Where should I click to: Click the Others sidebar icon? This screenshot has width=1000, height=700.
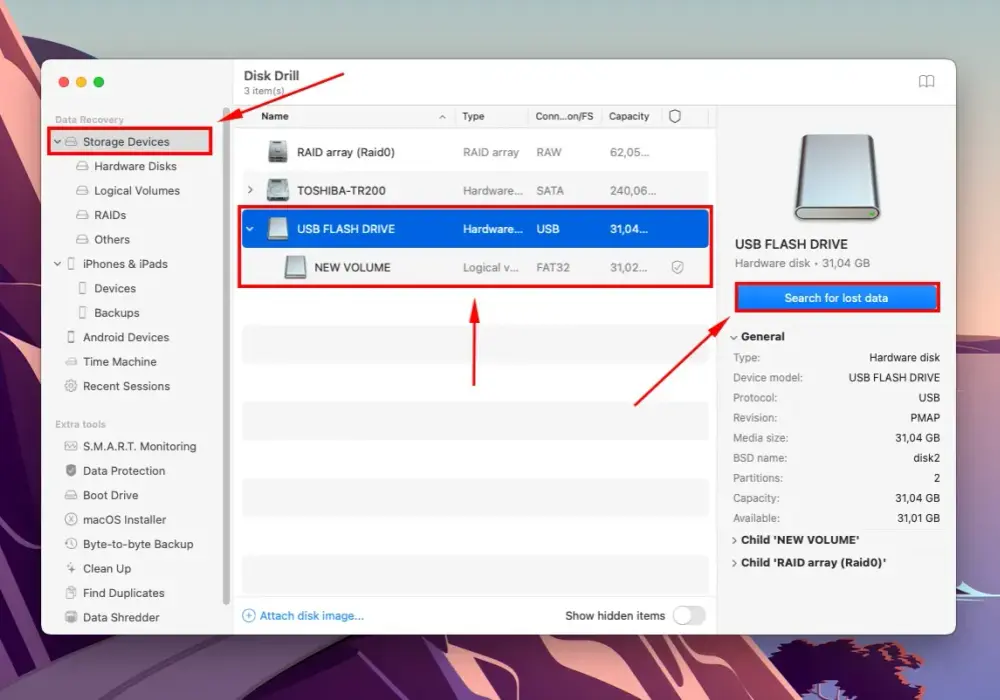(82, 239)
